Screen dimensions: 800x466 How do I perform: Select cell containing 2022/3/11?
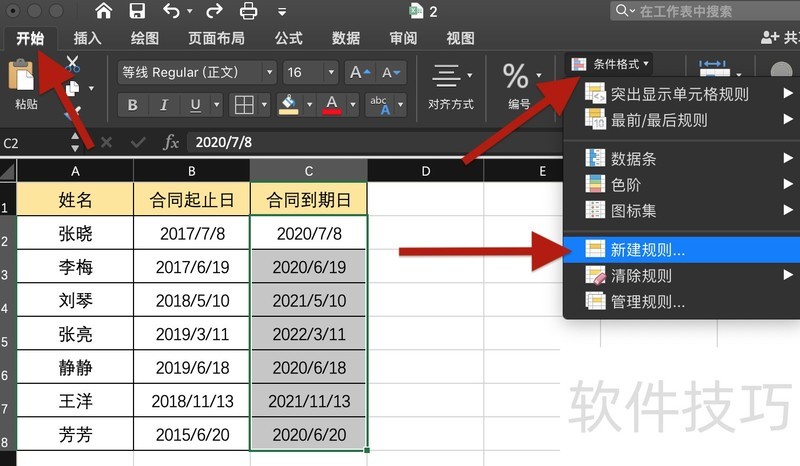[309, 334]
